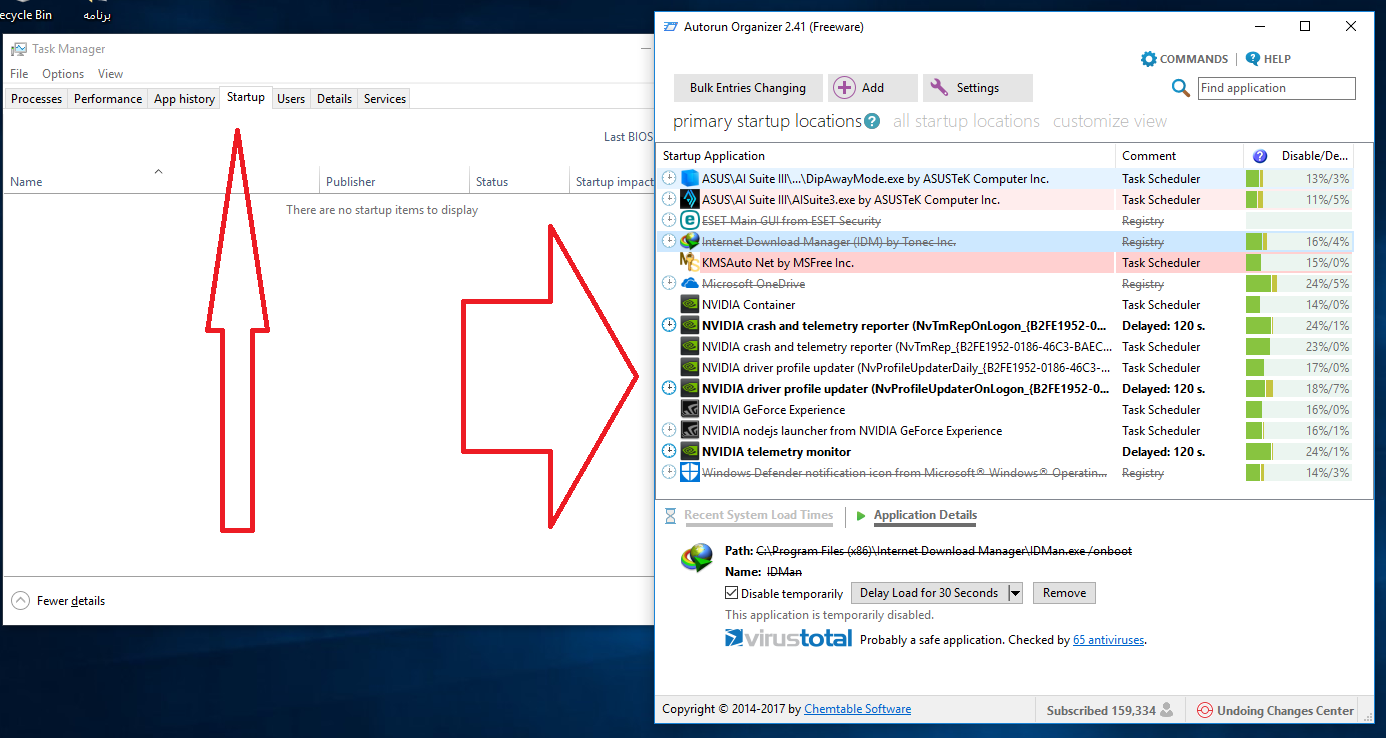Image resolution: width=1386 pixels, height=738 pixels.
Task: Open Task Manager Options menu
Action: [x=63, y=74]
